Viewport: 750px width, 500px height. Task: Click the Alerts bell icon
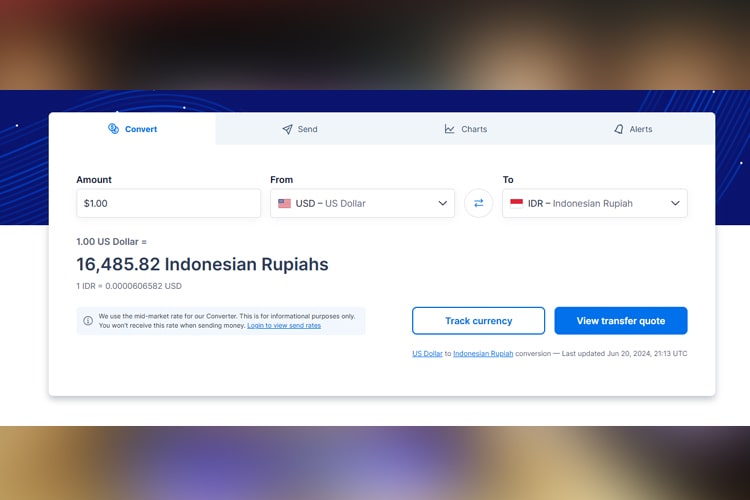pos(619,129)
